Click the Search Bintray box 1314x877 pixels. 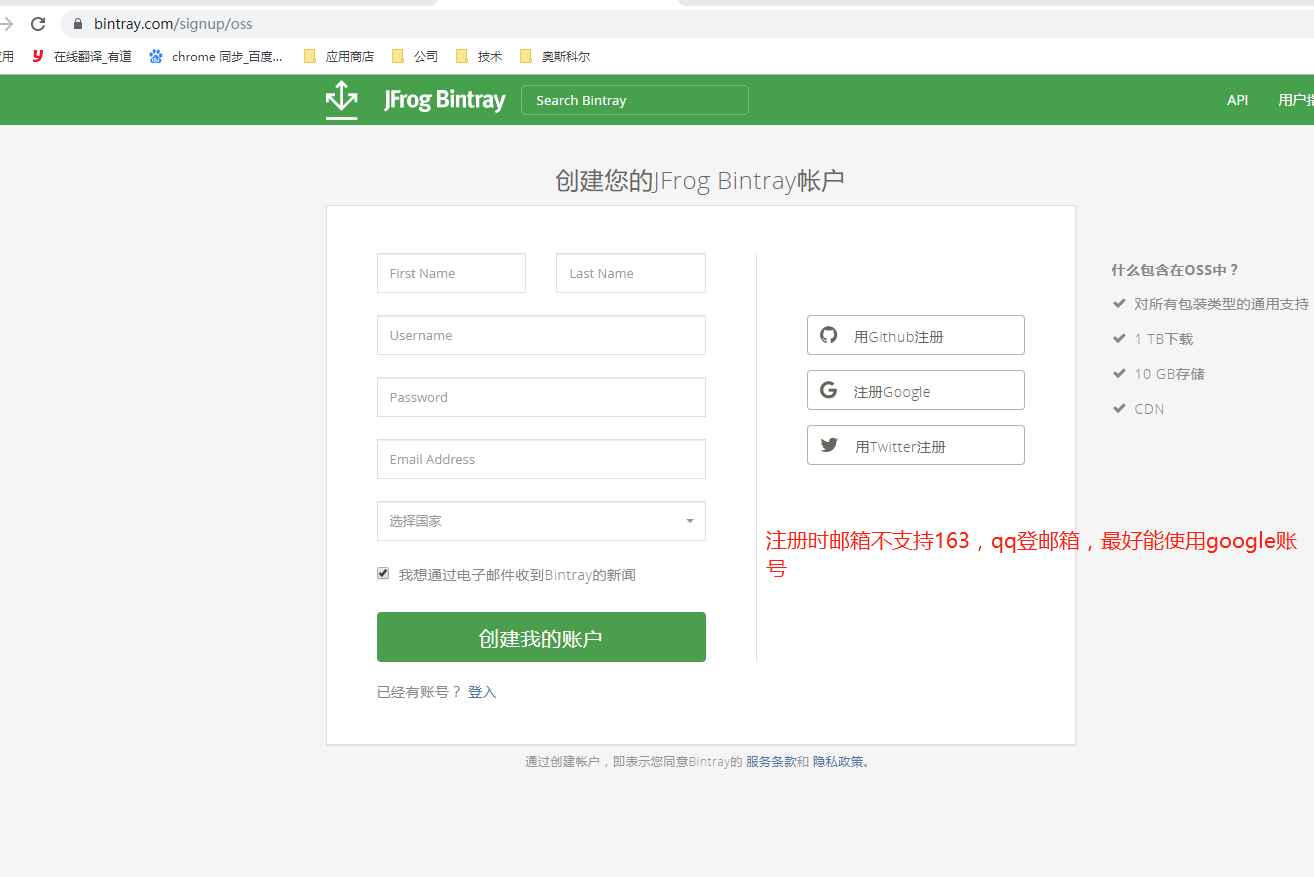pos(635,100)
